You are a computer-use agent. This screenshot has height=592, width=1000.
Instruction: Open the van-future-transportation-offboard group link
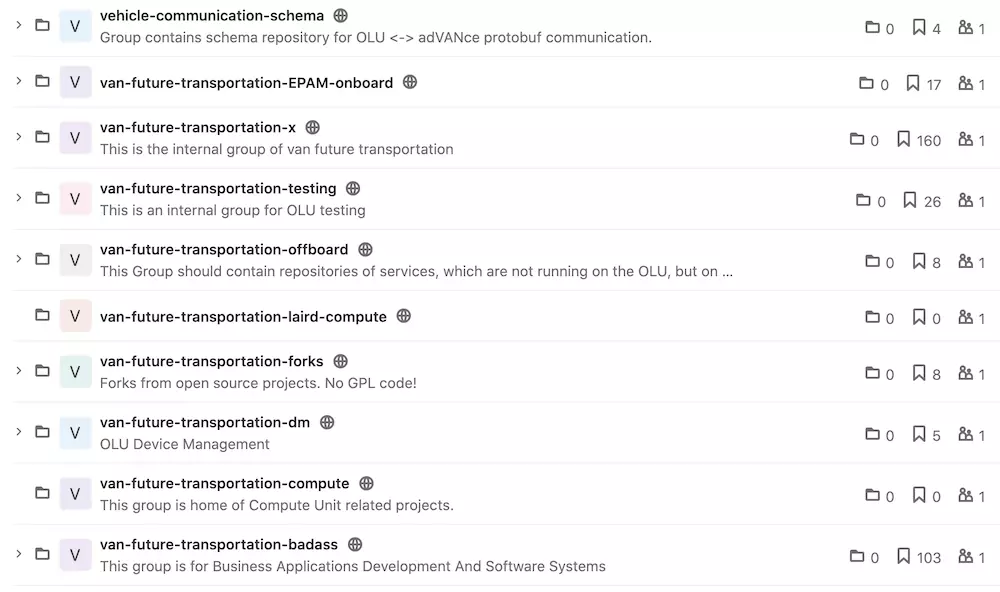[x=224, y=249]
